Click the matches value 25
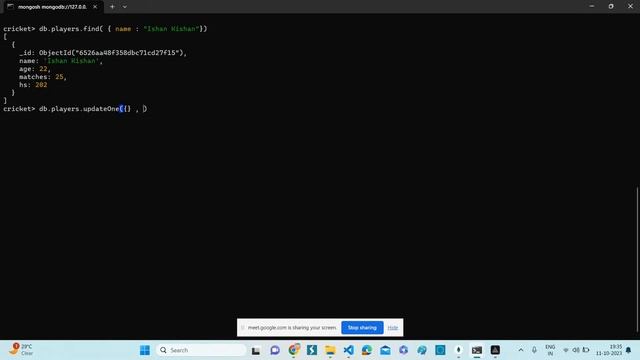640x360 pixels. (59, 77)
